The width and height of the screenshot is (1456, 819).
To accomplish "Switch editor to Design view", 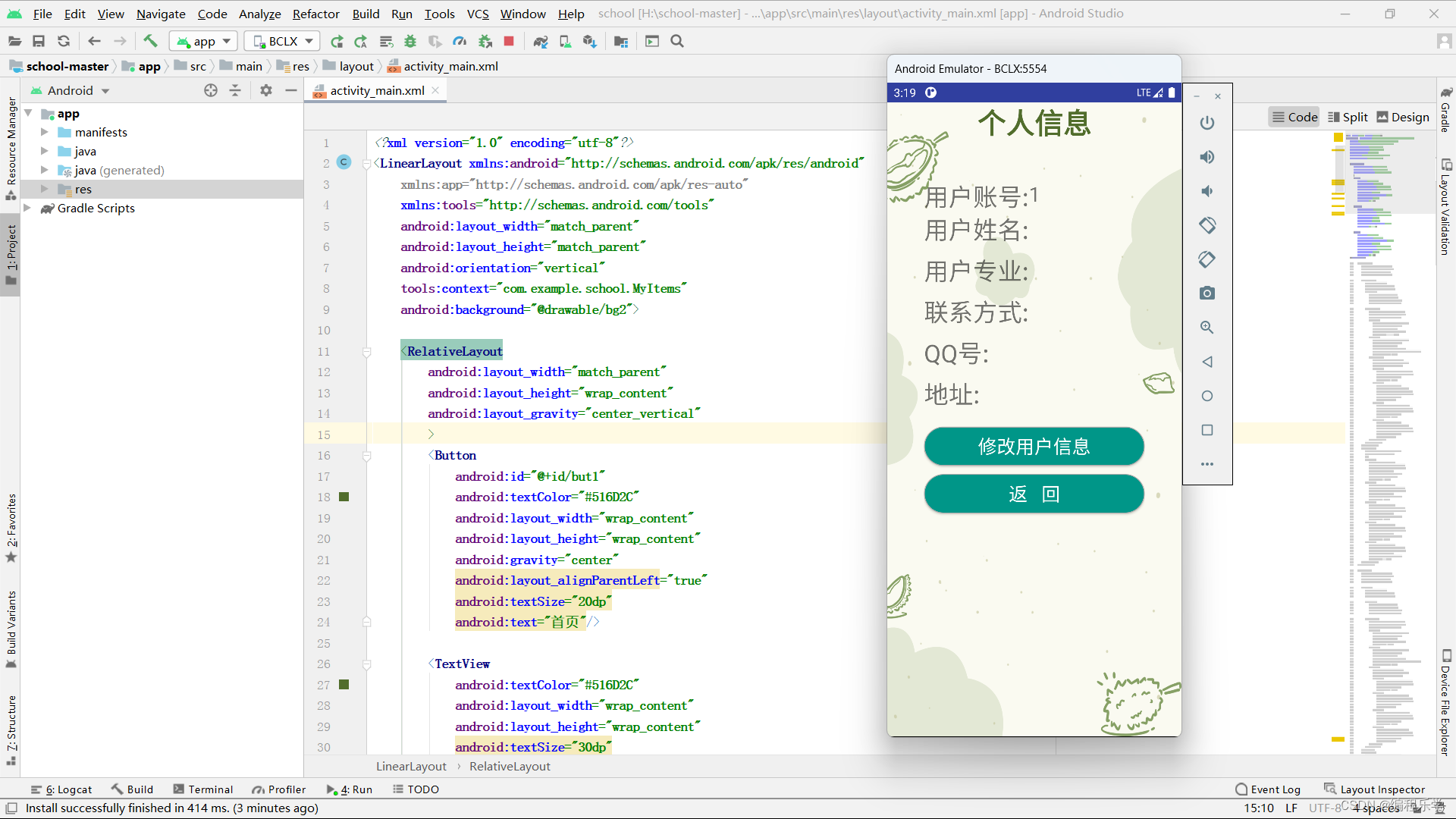I will point(1403,117).
